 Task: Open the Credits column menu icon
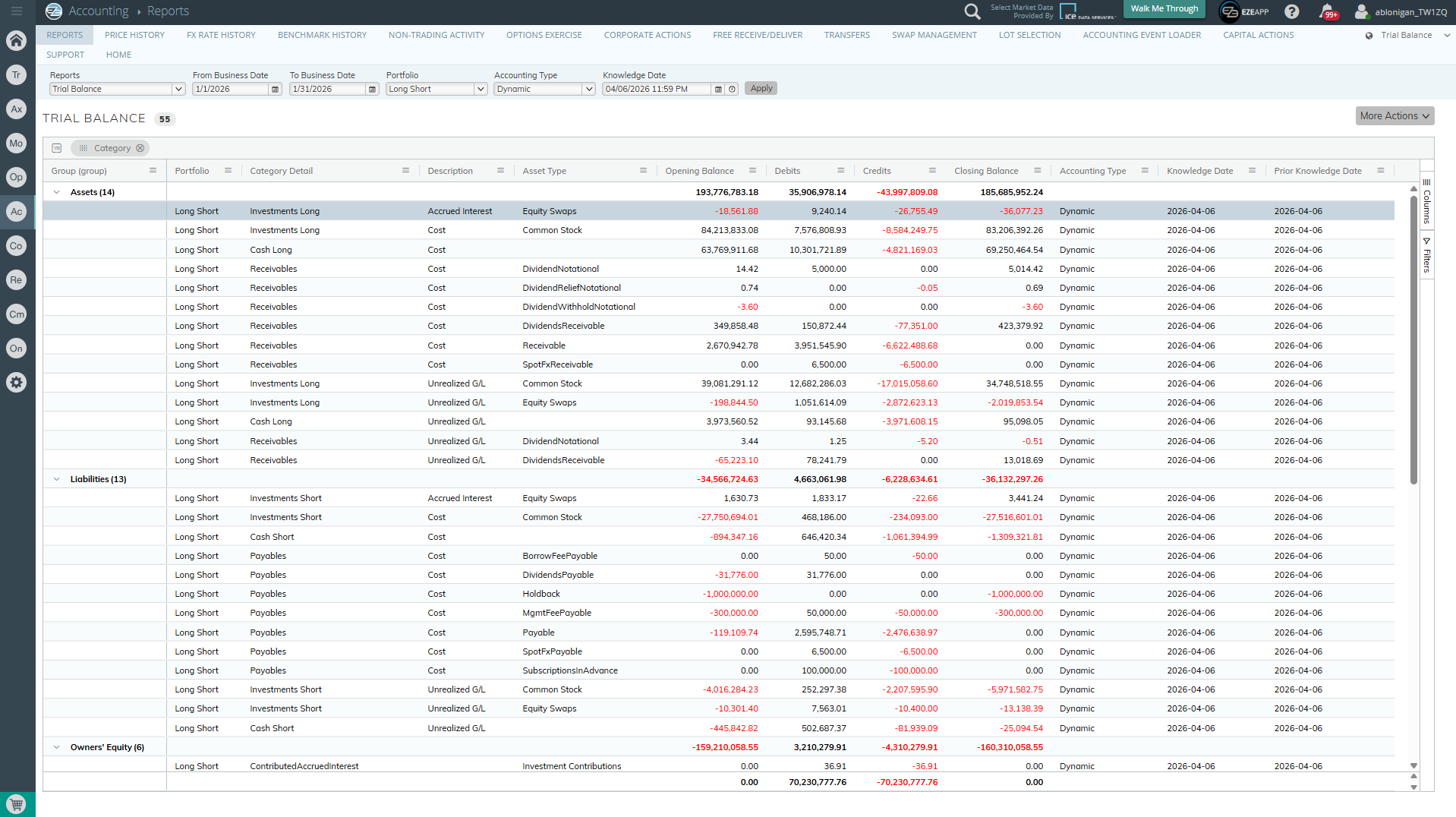click(x=932, y=171)
